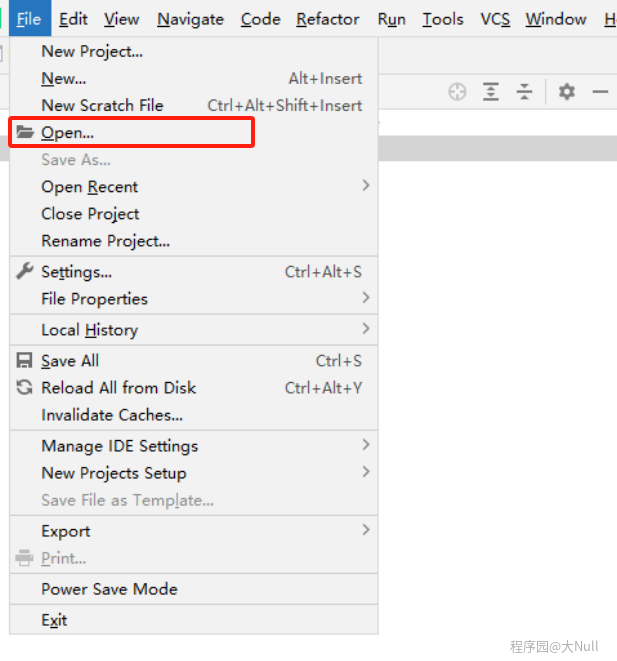Toggle Power Save Mode

109,589
